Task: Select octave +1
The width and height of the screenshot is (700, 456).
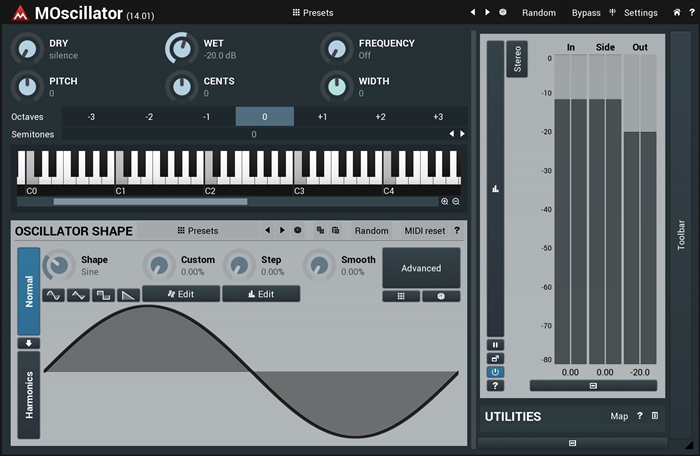Action: [x=322, y=117]
